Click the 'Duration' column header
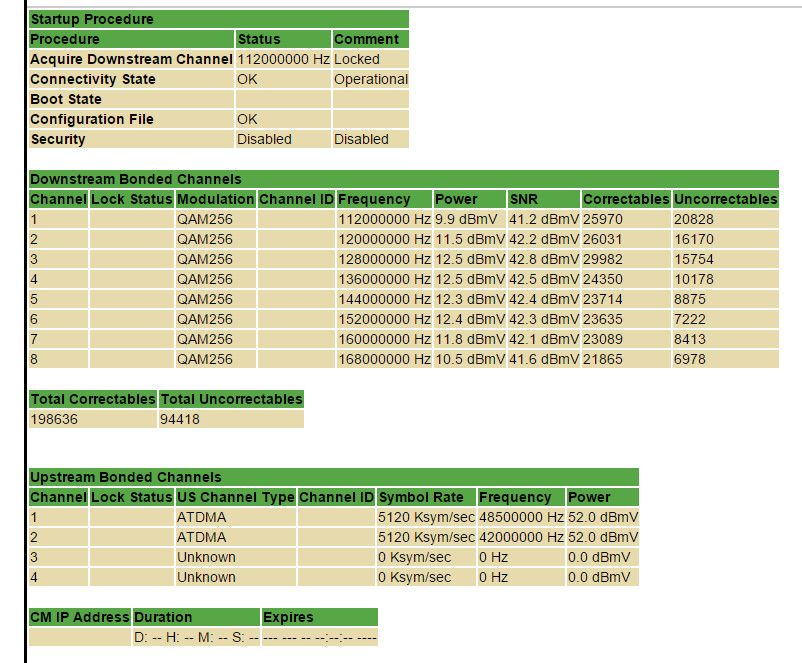 point(163,617)
